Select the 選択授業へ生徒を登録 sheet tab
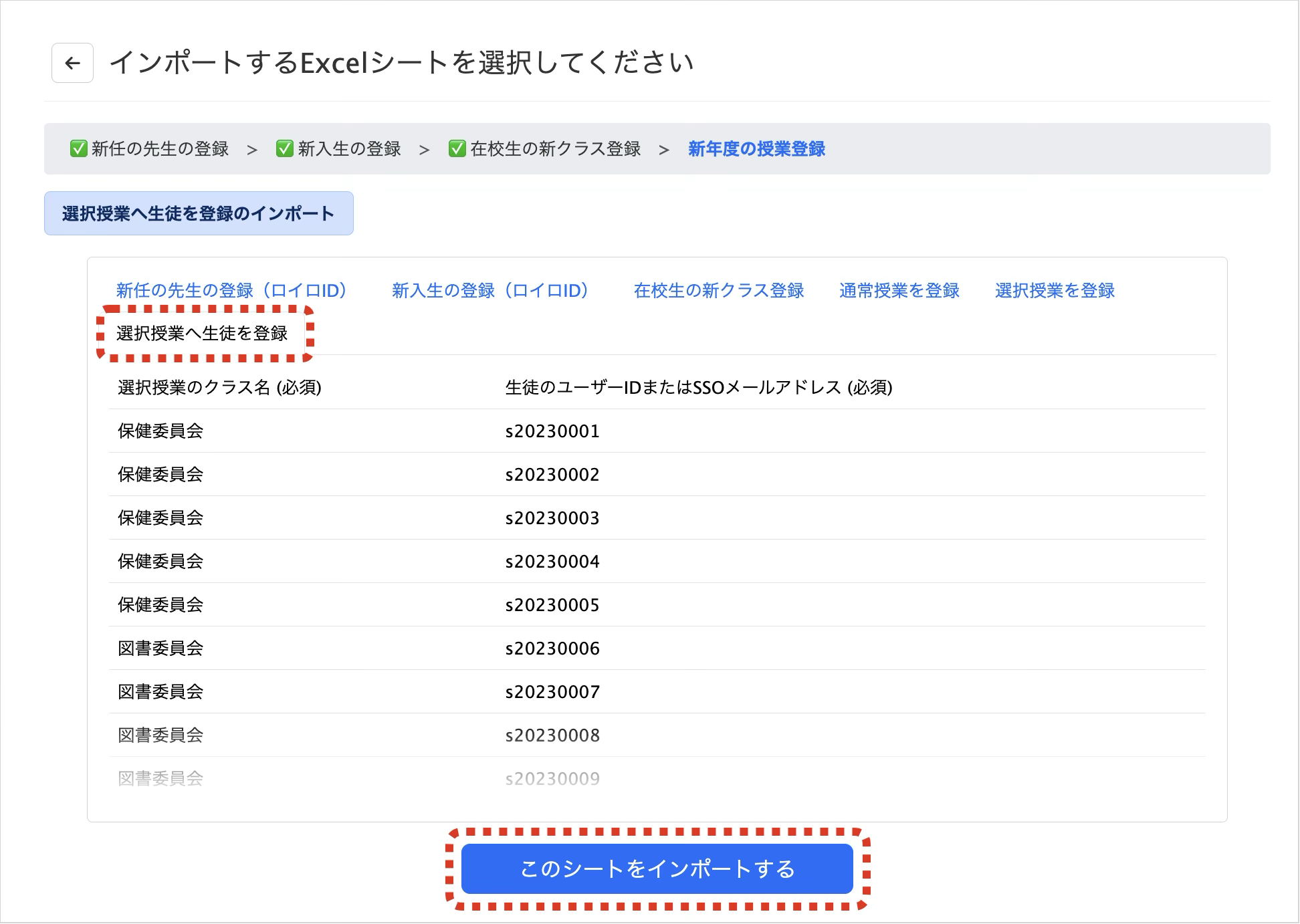Screen dimensions: 1300x924 [202, 333]
